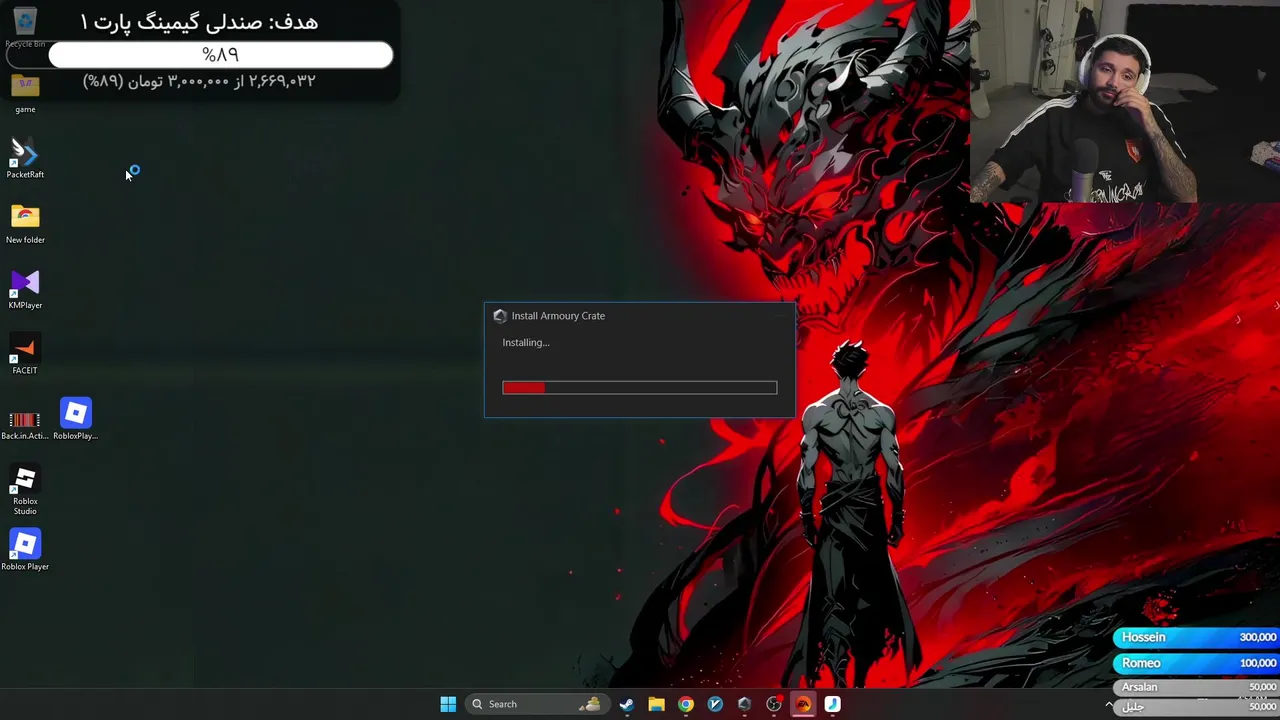Click the Armoury Crate install progress bar
1280x720 pixels.
(x=639, y=387)
